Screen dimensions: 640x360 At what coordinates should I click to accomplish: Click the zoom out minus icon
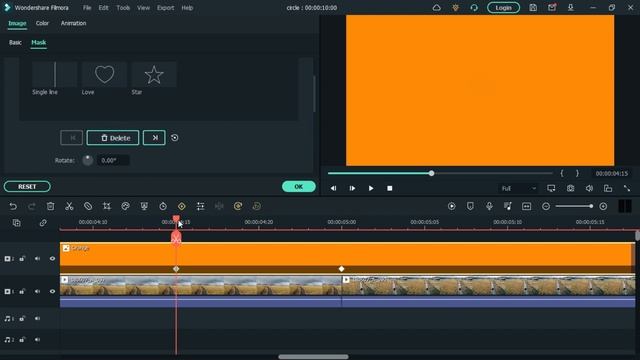(x=546, y=206)
